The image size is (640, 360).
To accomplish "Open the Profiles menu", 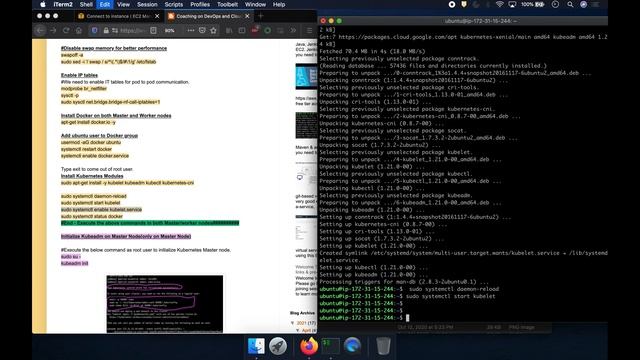I will pyautogui.click(x=200, y=4).
